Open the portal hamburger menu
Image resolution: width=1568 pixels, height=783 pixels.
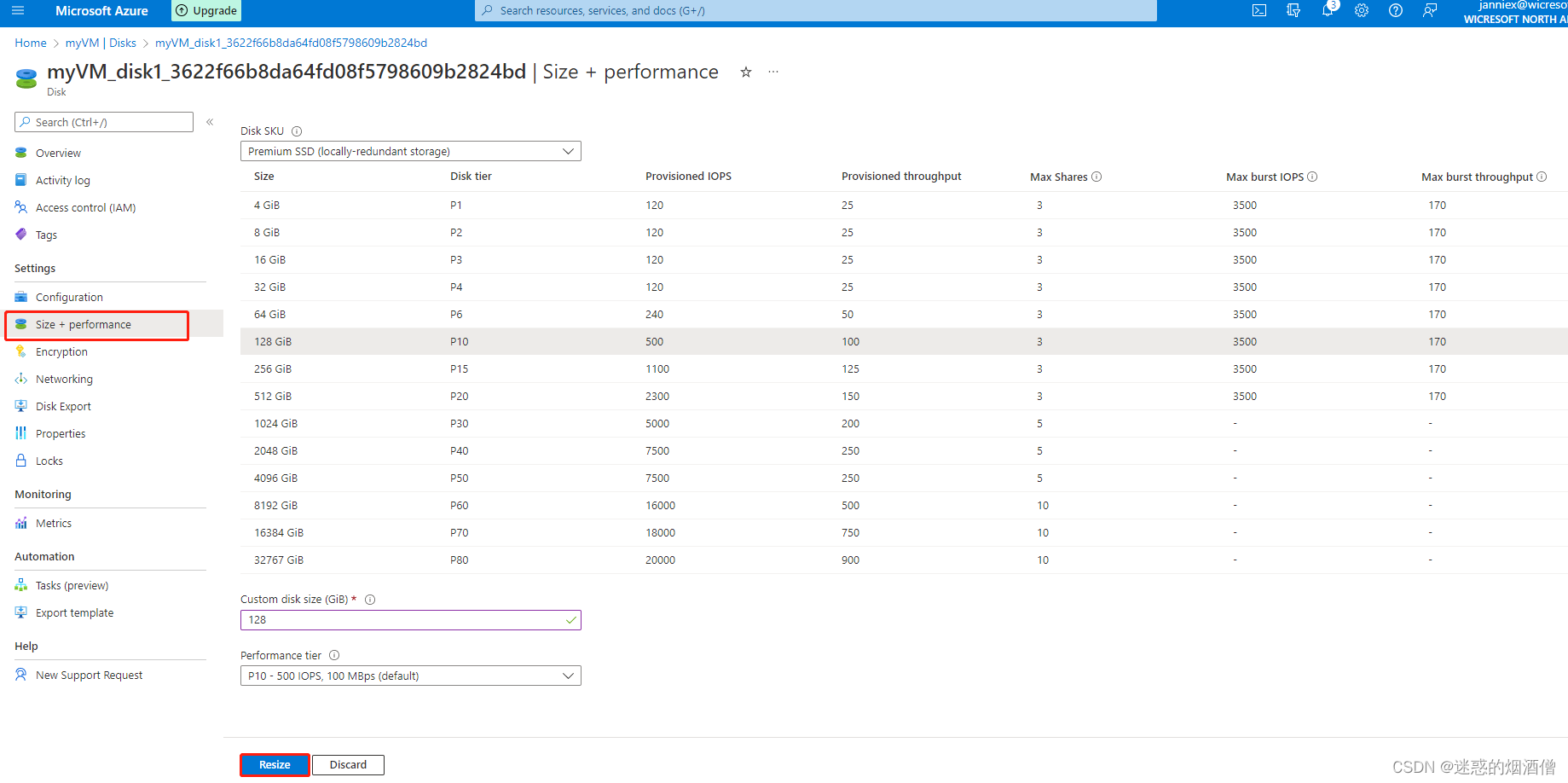[x=18, y=10]
